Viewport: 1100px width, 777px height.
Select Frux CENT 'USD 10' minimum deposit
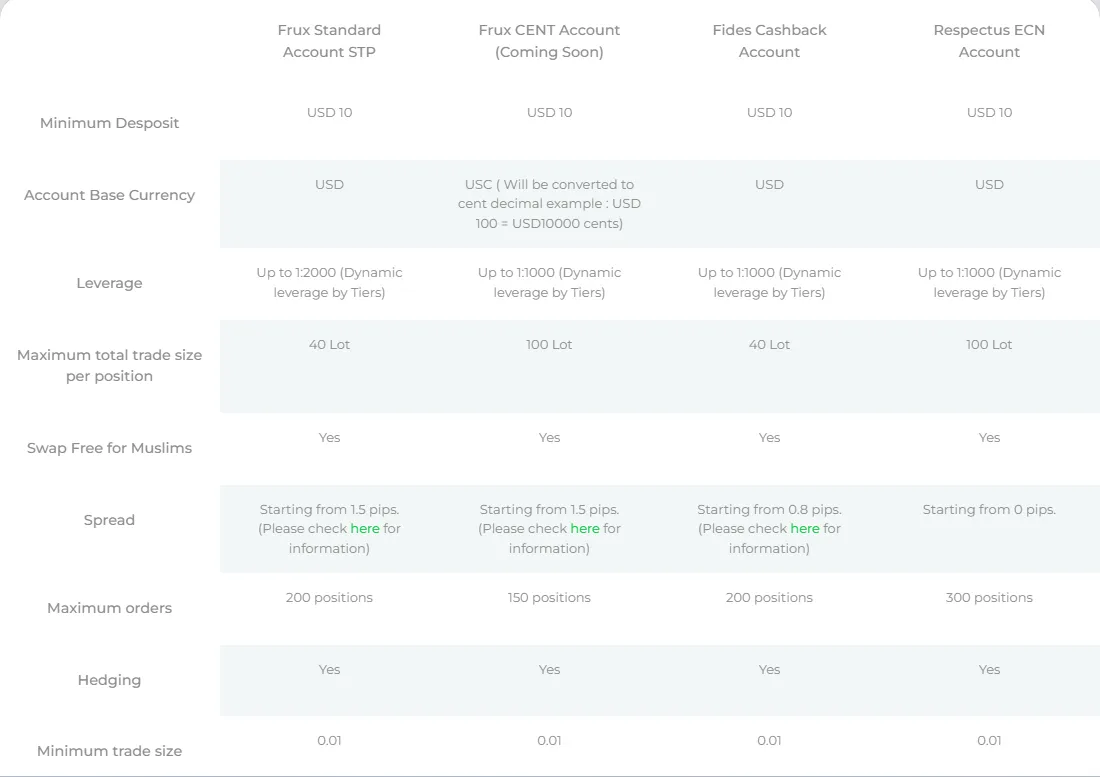pyautogui.click(x=549, y=112)
